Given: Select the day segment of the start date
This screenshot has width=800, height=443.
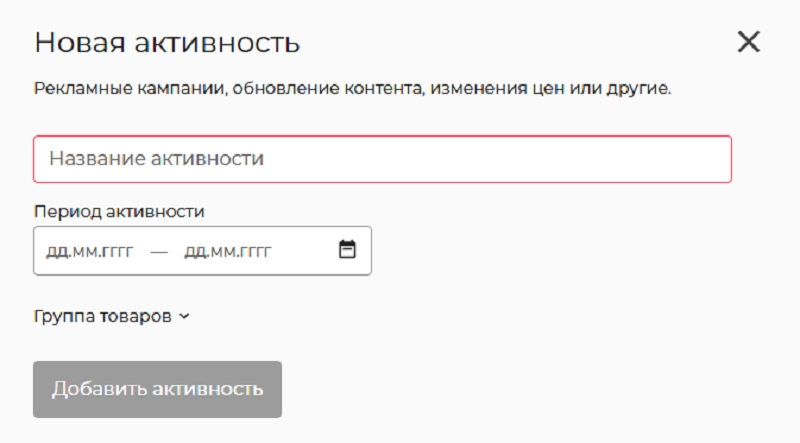Looking at the screenshot, I should pos(56,251).
